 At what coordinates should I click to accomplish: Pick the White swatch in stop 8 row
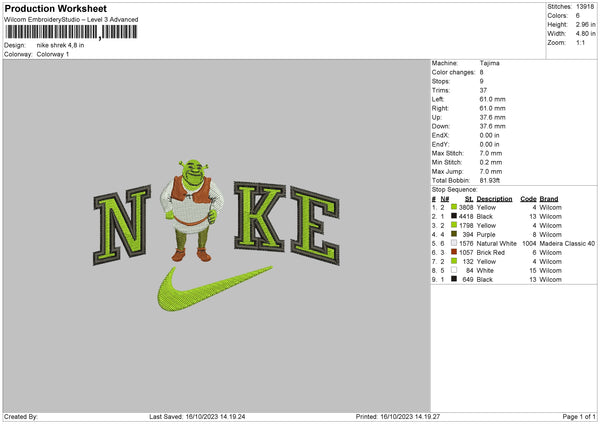(454, 270)
